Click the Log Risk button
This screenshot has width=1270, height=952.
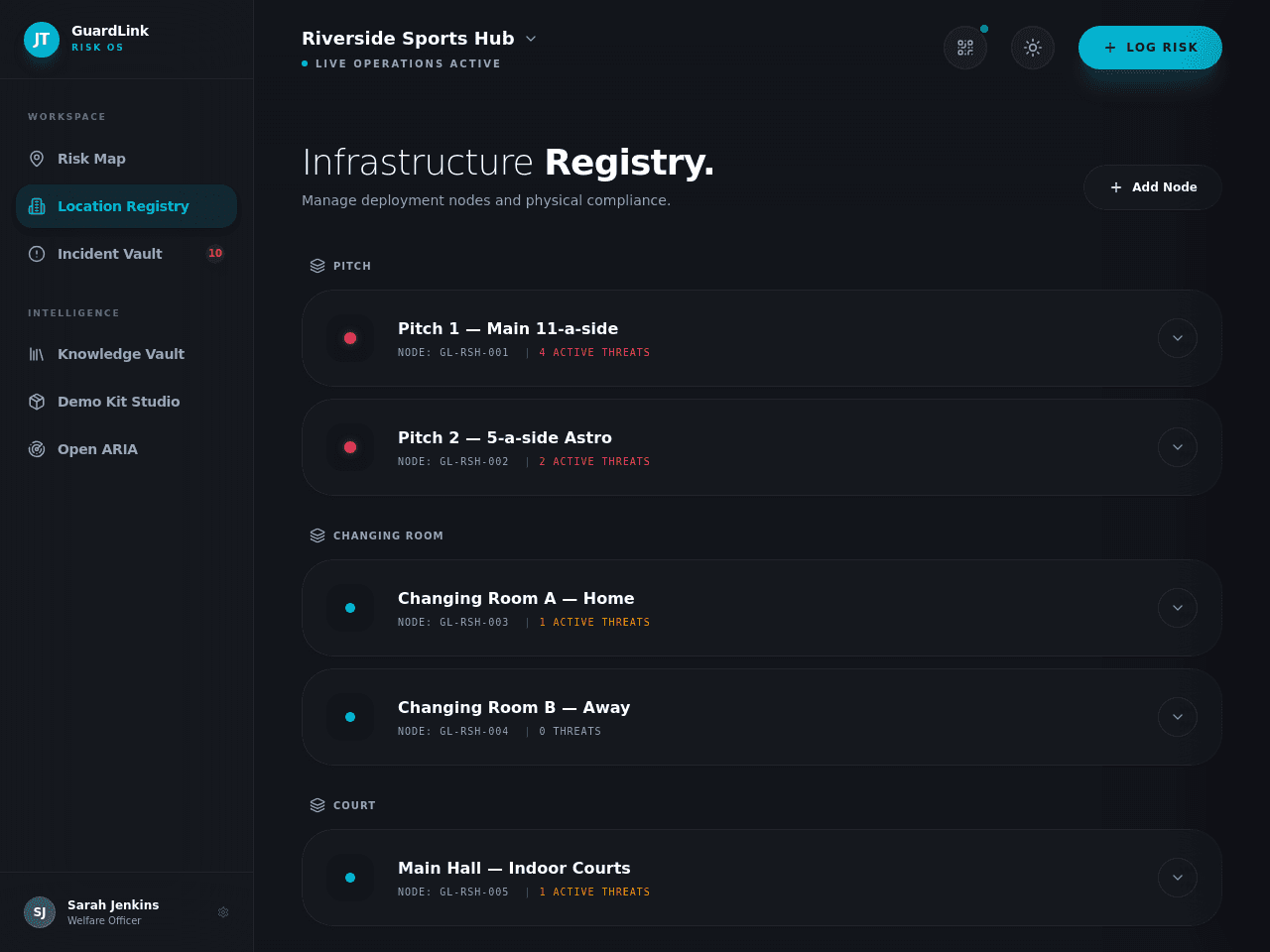(x=1150, y=48)
